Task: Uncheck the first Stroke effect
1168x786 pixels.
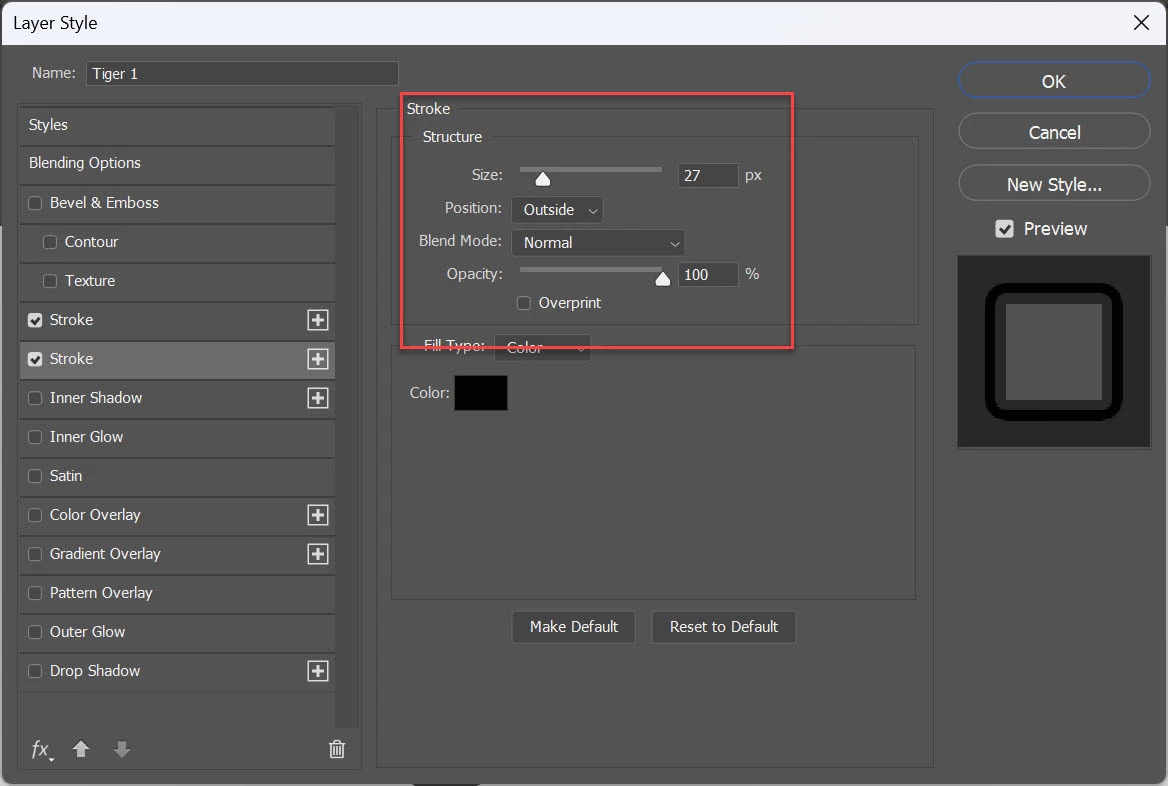Action: (35, 320)
